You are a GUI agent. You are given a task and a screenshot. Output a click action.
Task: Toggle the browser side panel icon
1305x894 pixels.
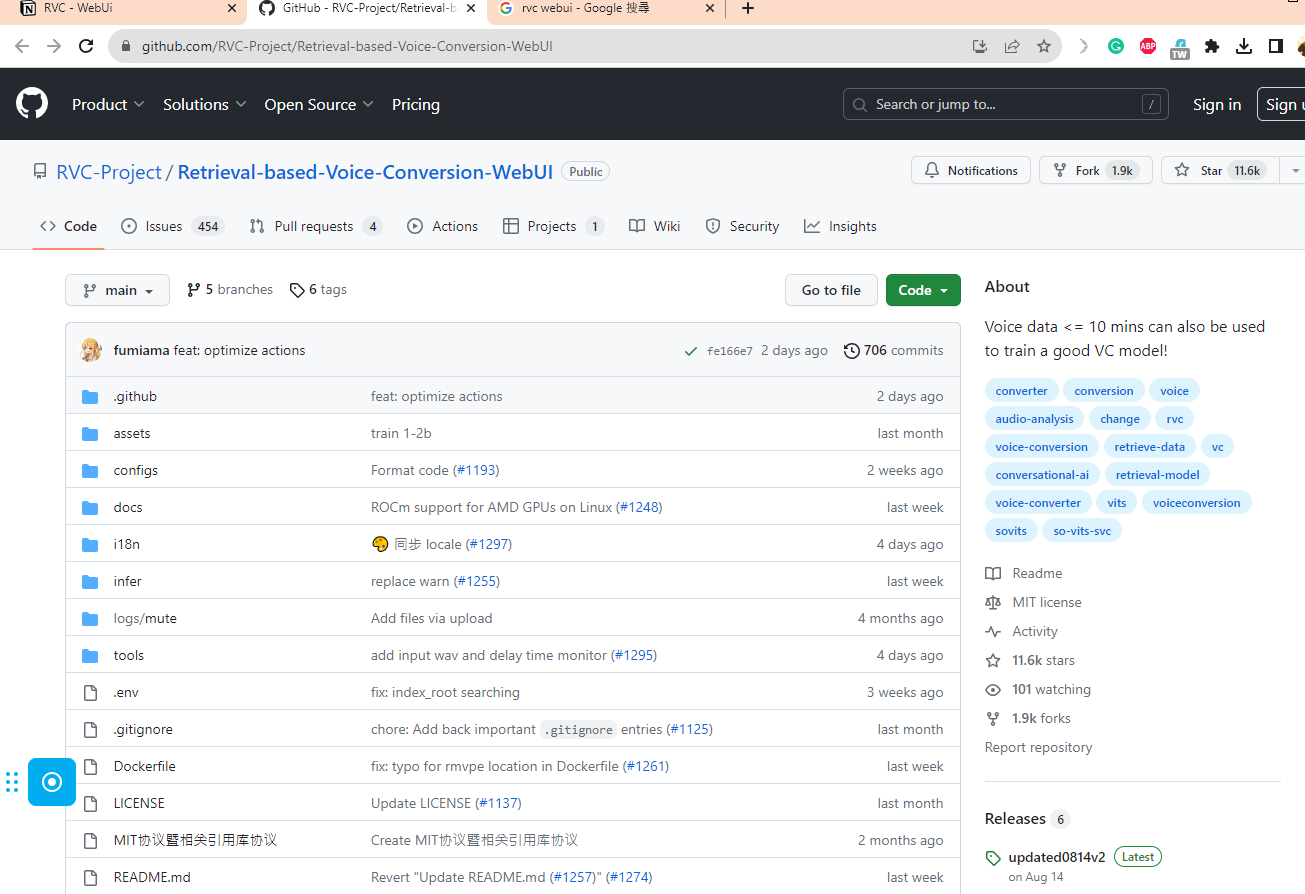(1276, 46)
